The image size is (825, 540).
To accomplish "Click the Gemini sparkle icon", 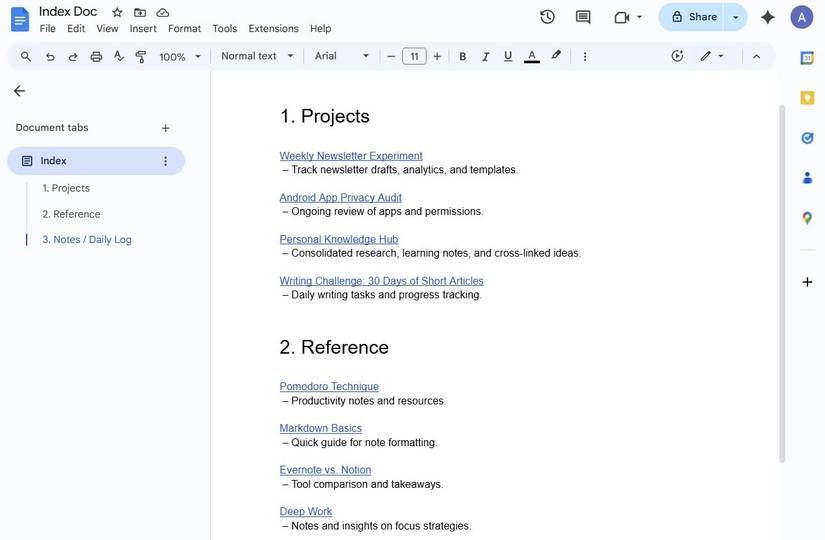I will point(768,17).
